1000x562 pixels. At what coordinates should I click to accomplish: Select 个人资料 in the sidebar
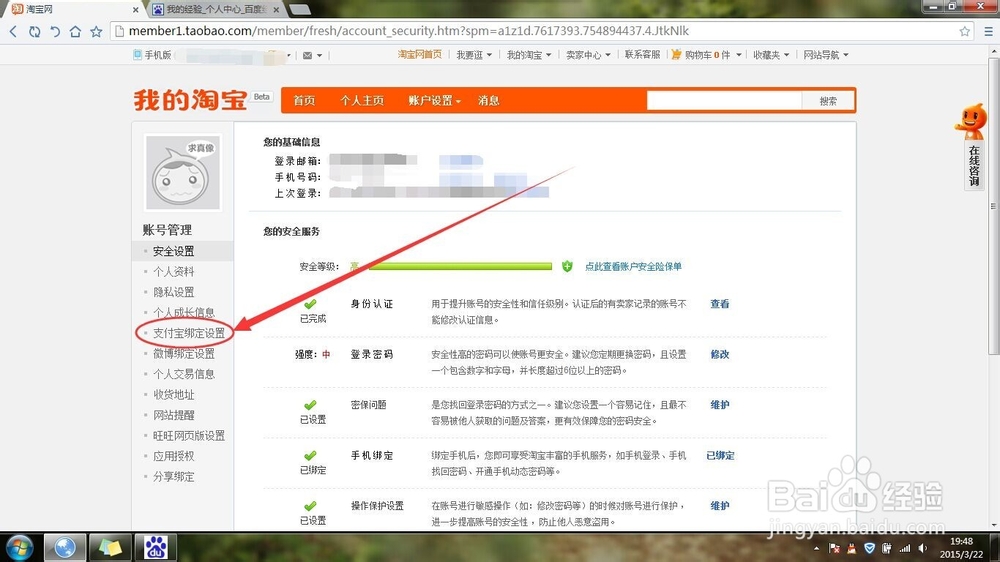[173, 272]
